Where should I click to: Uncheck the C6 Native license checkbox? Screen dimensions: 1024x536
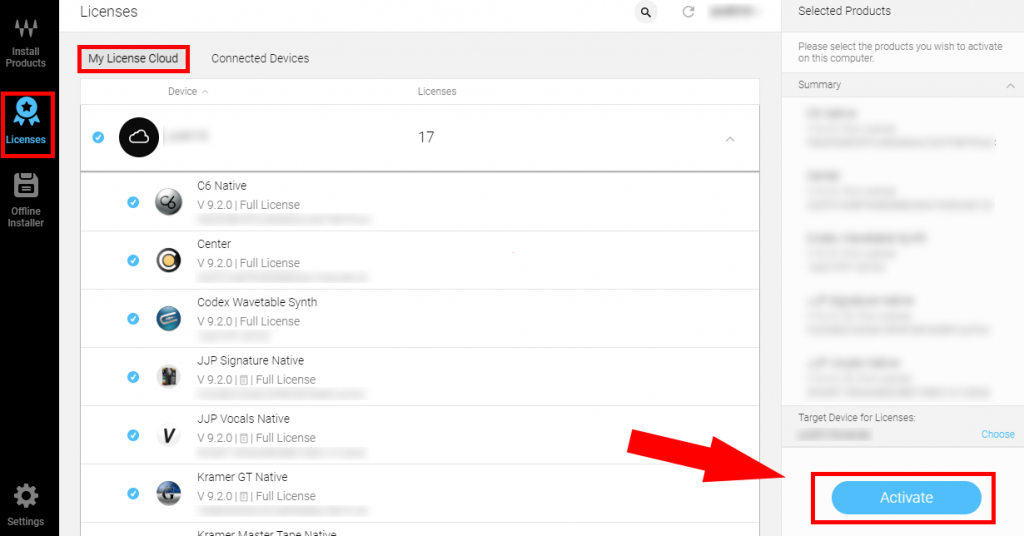click(133, 202)
